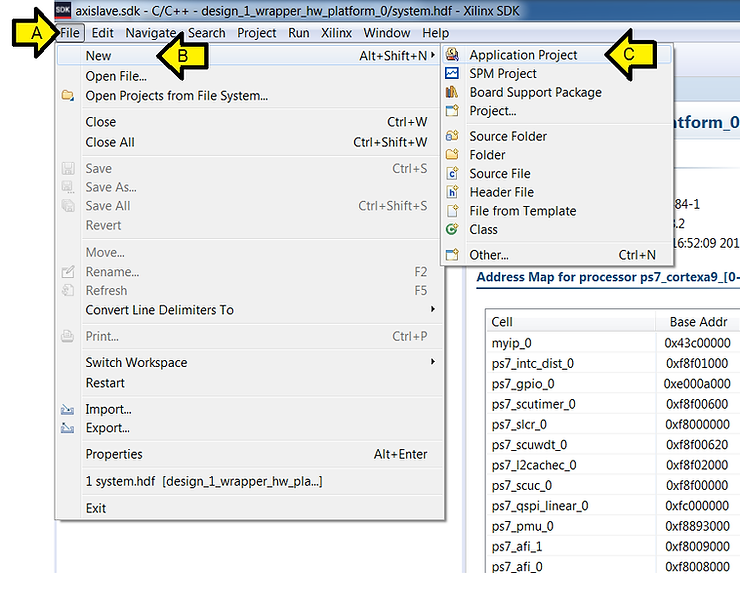Select the ps7_intc_dist_0 row
The image size is (740, 606).
tap(613, 363)
